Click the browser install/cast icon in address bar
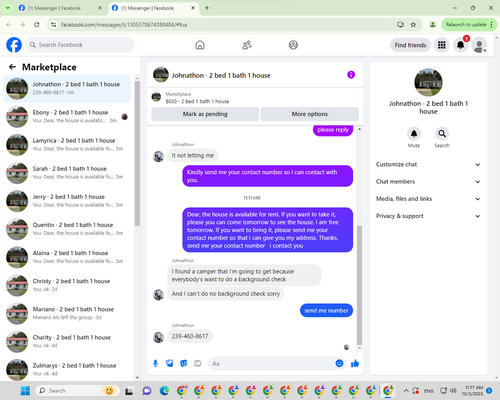Viewport: 500px width, 400px height. (x=400, y=25)
